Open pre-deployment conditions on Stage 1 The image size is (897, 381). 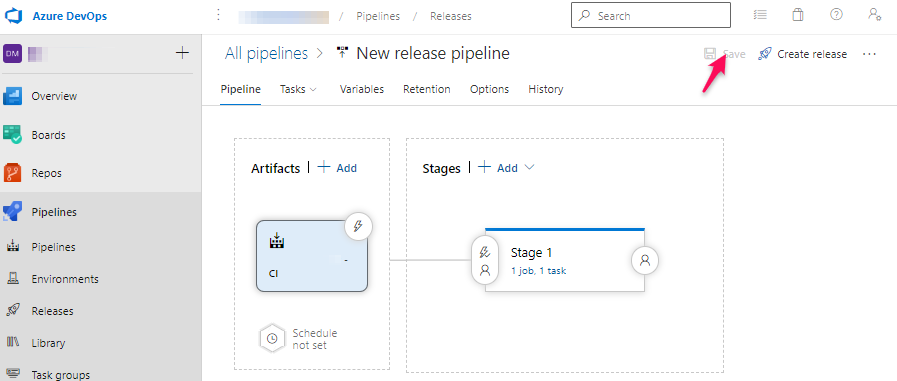click(x=485, y=260)
